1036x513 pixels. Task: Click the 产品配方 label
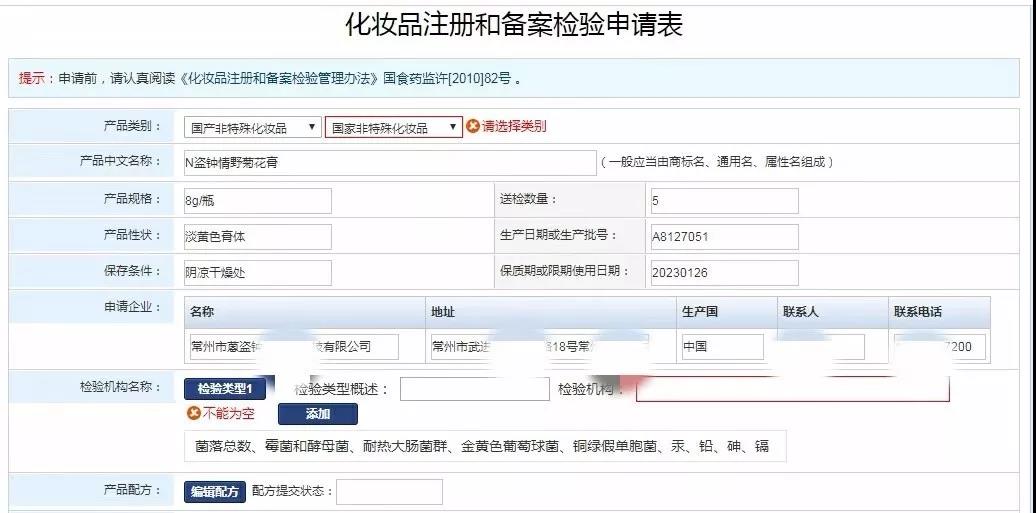[132, 490]
